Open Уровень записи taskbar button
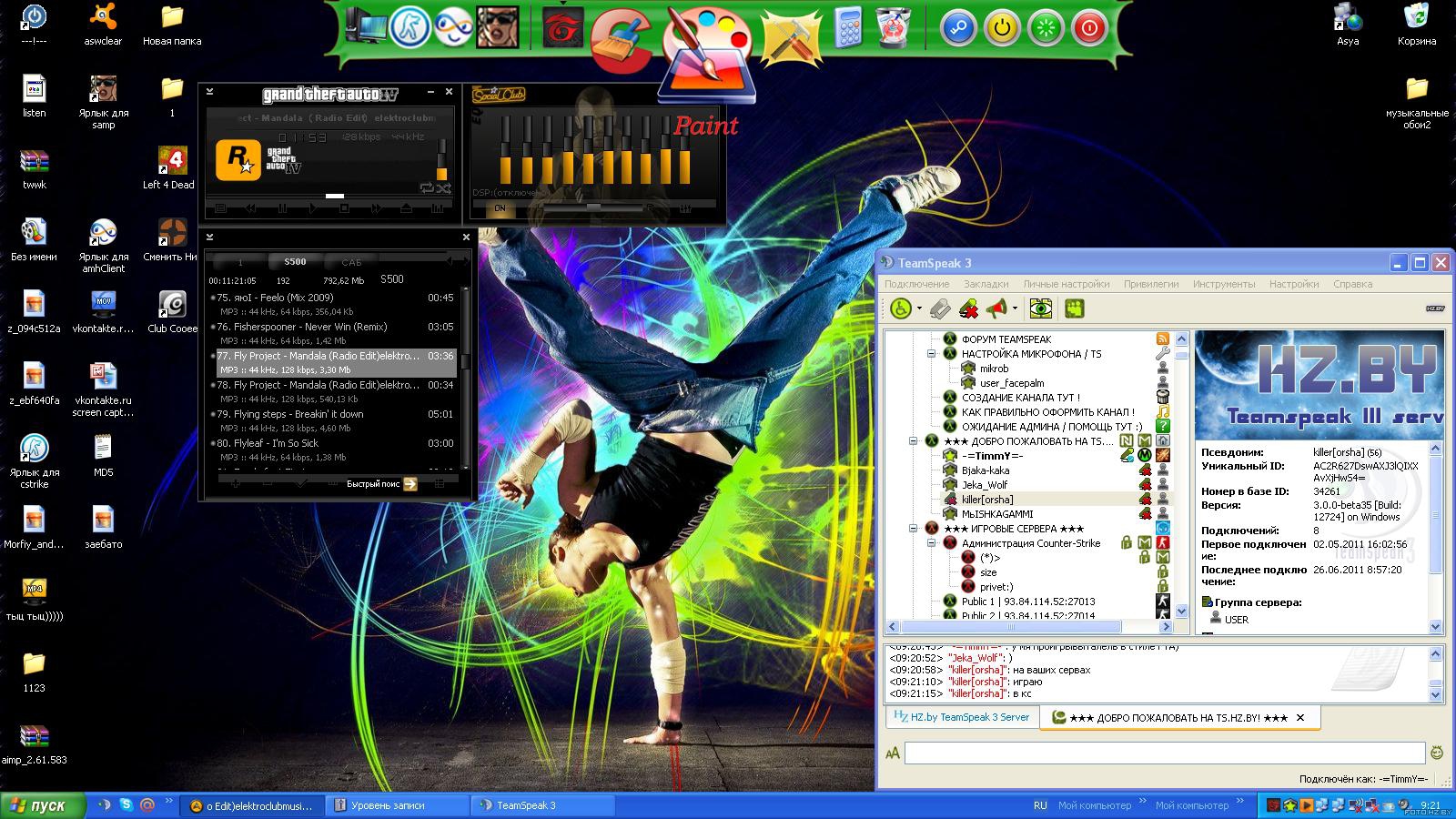Screen dimensions: 1456x819 click(398, 805)
